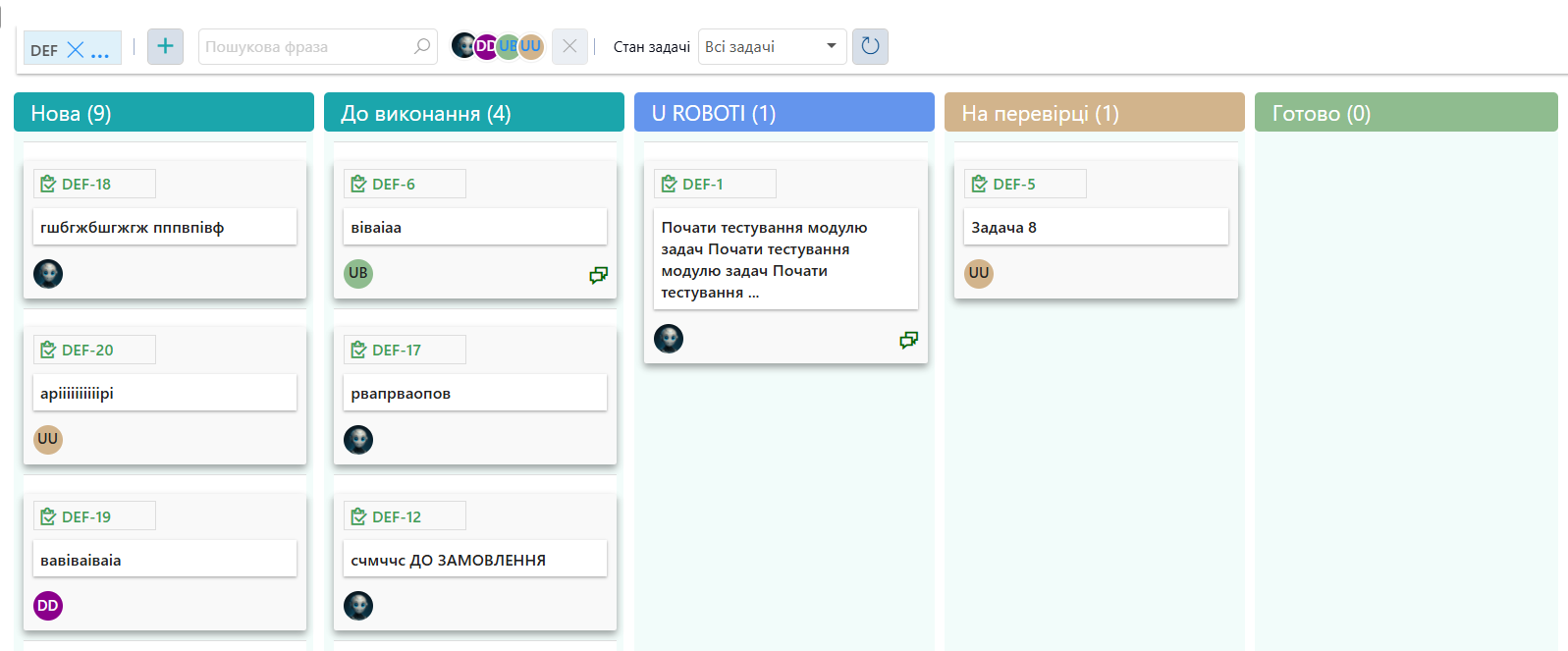Click title 'вавіваіваіа'
This screenshot has height=651, width=1568.
click(81, 561)
